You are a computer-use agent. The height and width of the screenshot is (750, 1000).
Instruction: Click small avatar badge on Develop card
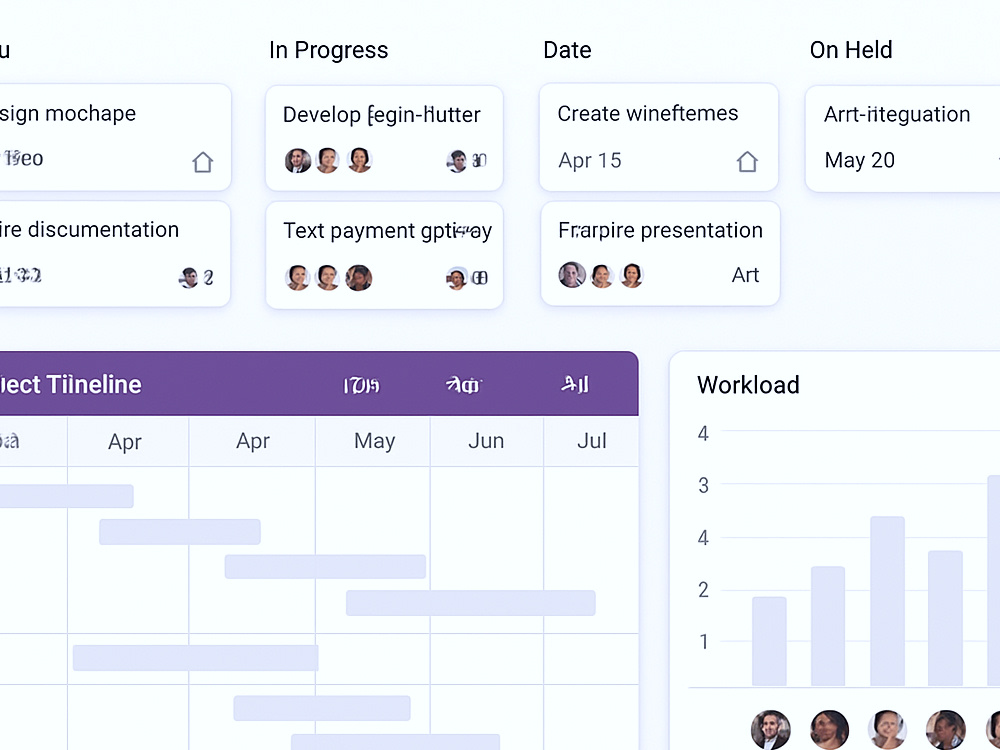tap(457, 161)
